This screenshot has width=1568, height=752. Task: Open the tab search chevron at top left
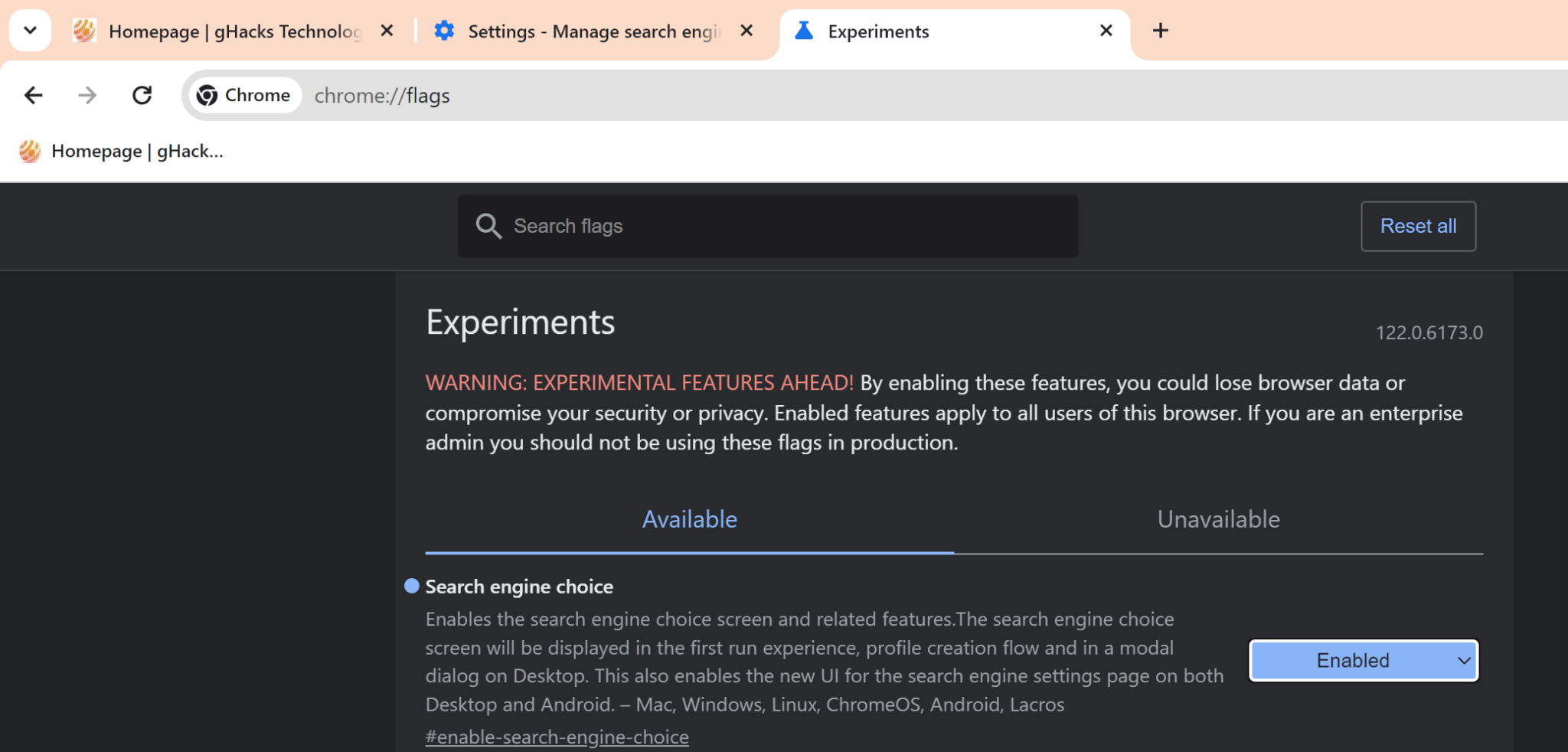30,30
